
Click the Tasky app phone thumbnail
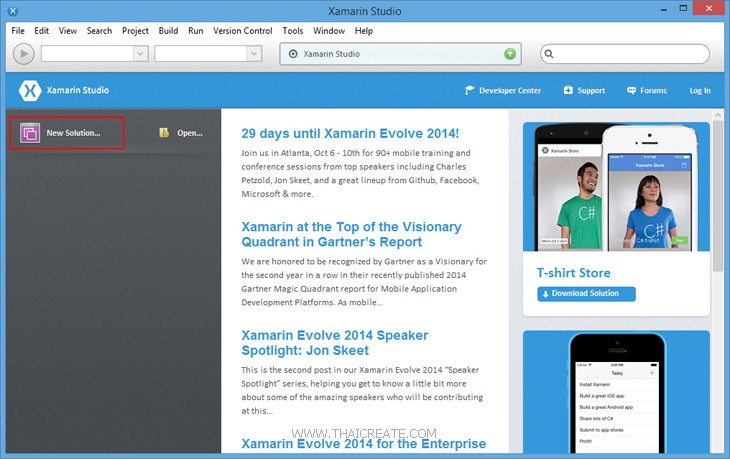[x=616, y=392]
